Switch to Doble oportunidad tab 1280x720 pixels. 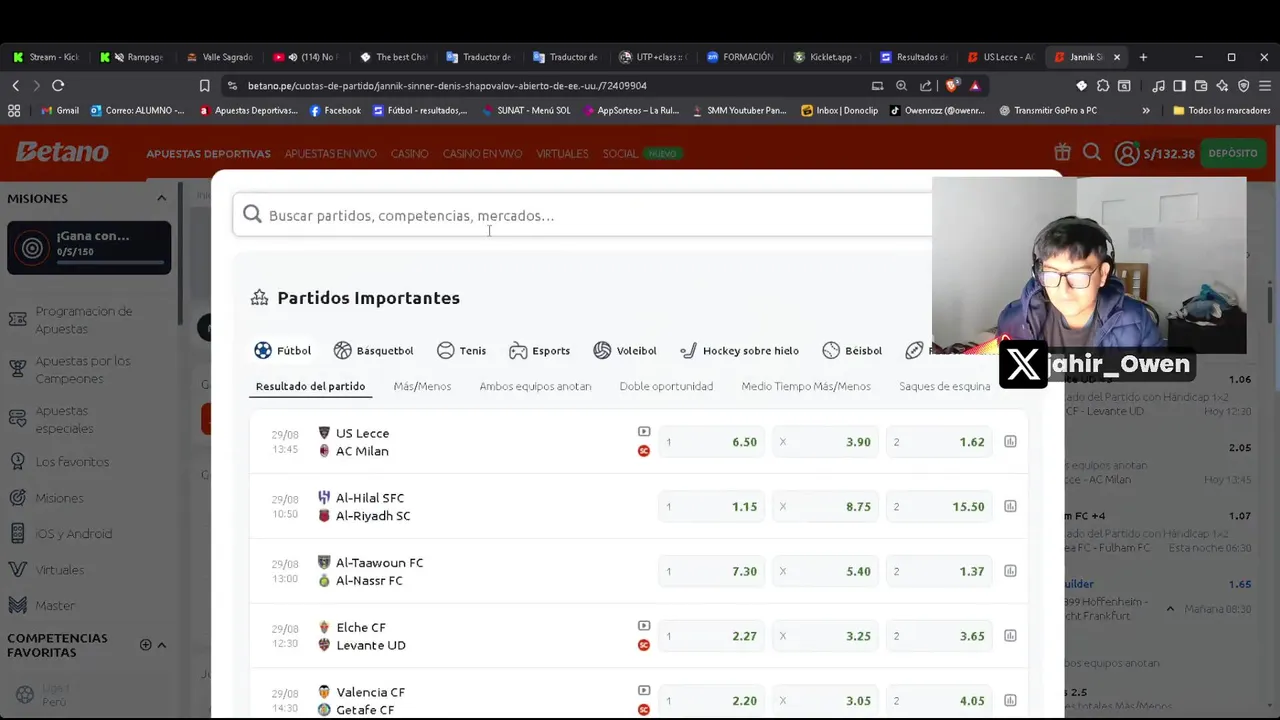[x=666, y=386]
